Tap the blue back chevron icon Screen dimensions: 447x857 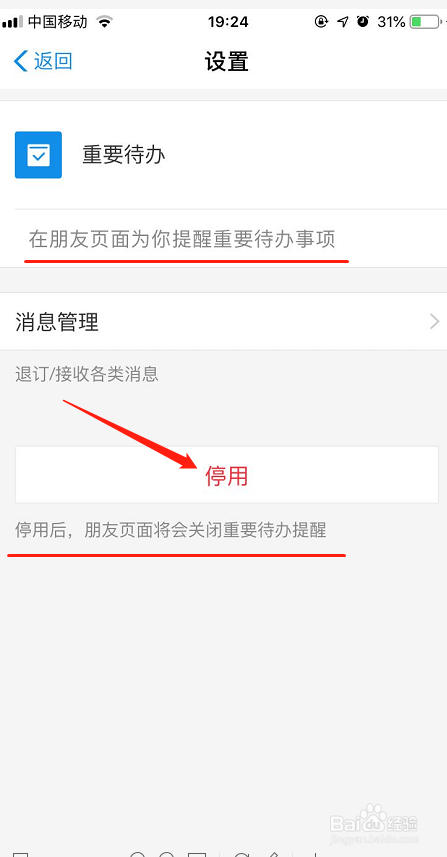[x=20, y=61]
